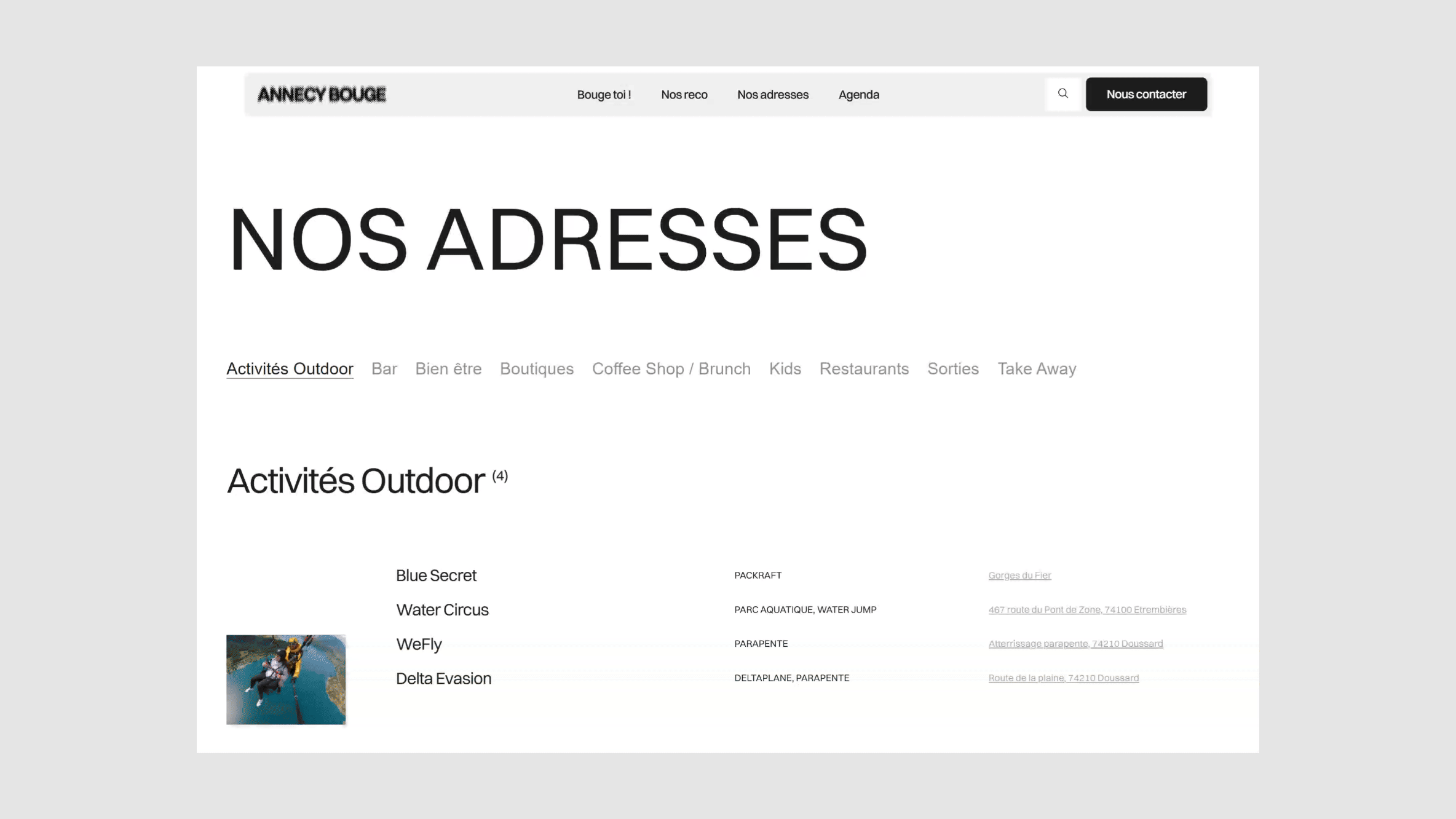Image resolution: width=1456 pixels, height=819 pixels.
Task: Open the Blue Secret listing
Action: coord(436,576)
